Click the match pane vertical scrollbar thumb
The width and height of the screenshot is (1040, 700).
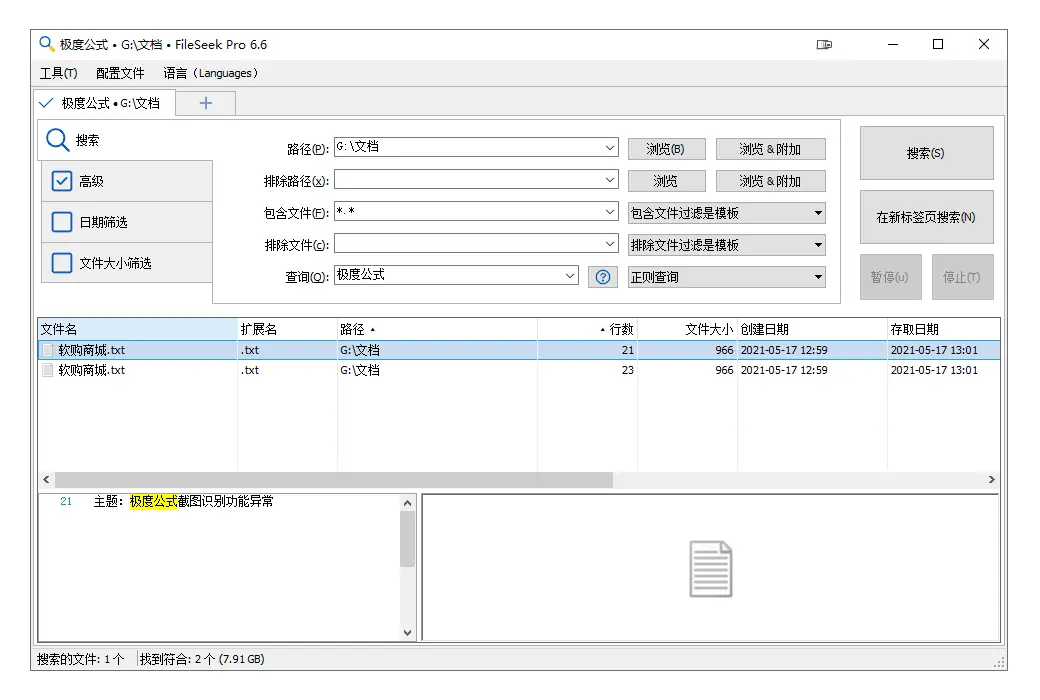tap(407, 539)
